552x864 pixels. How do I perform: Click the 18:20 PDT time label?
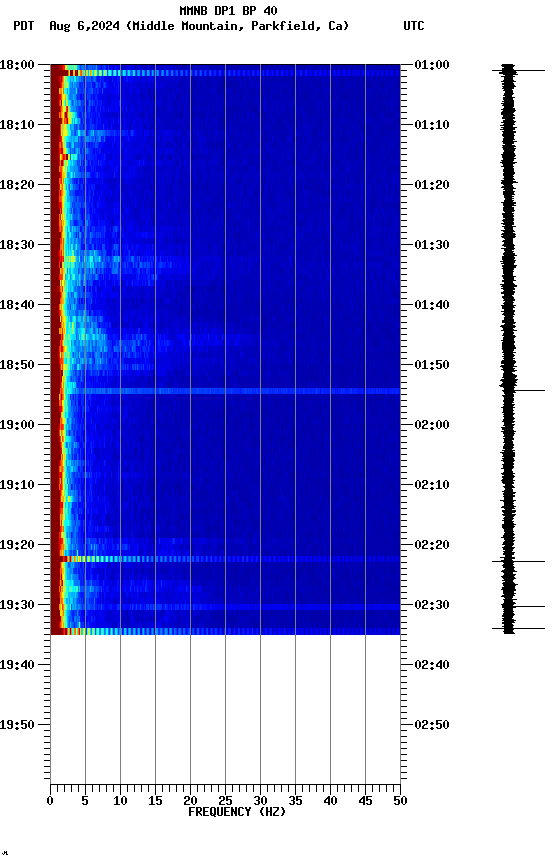[17, 185]
